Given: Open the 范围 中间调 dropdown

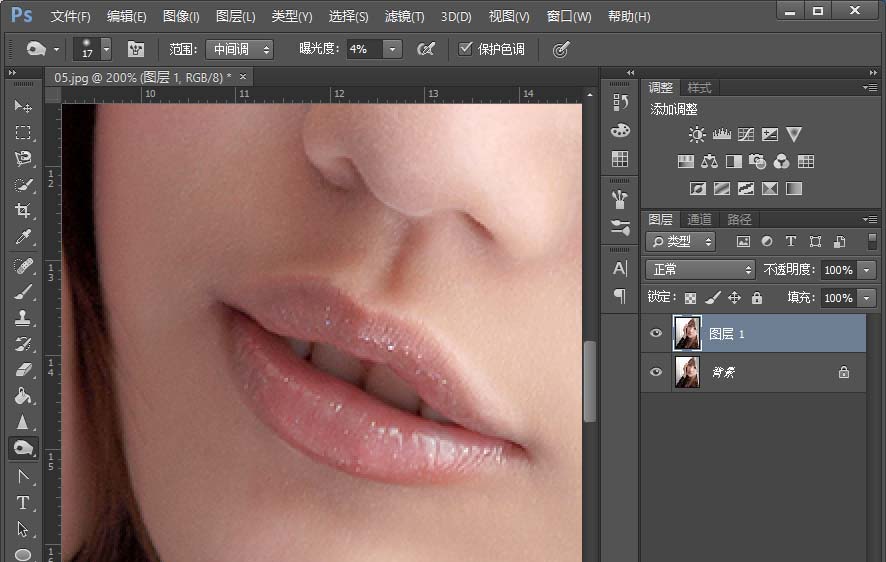Looking at the screenshot, I should coord(239,49).
